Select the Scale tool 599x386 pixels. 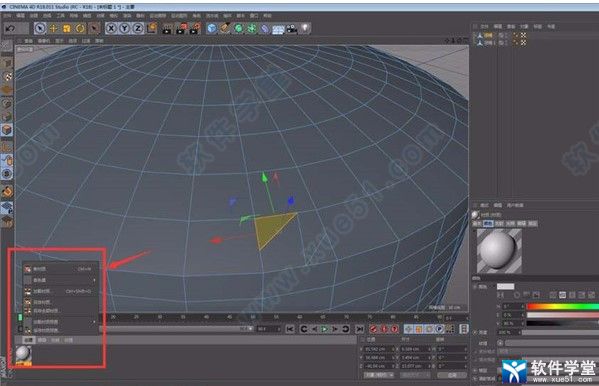[x=67, y=28]
